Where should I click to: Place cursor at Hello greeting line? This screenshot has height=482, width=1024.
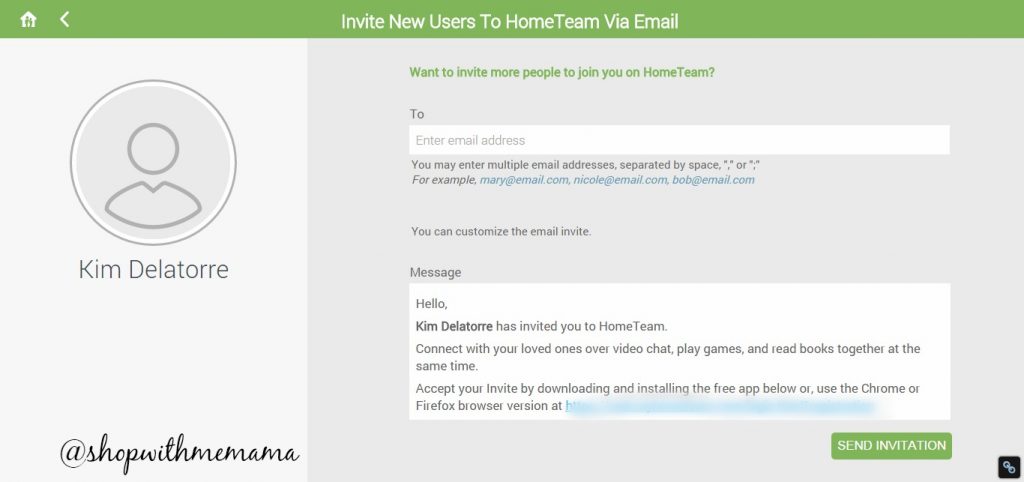pos(431,304)
